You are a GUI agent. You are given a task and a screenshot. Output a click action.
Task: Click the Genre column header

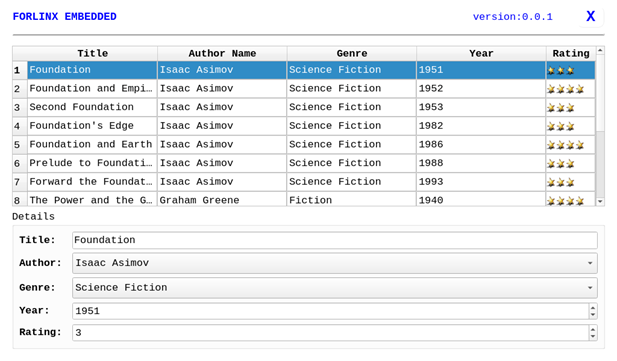point(351,53)
